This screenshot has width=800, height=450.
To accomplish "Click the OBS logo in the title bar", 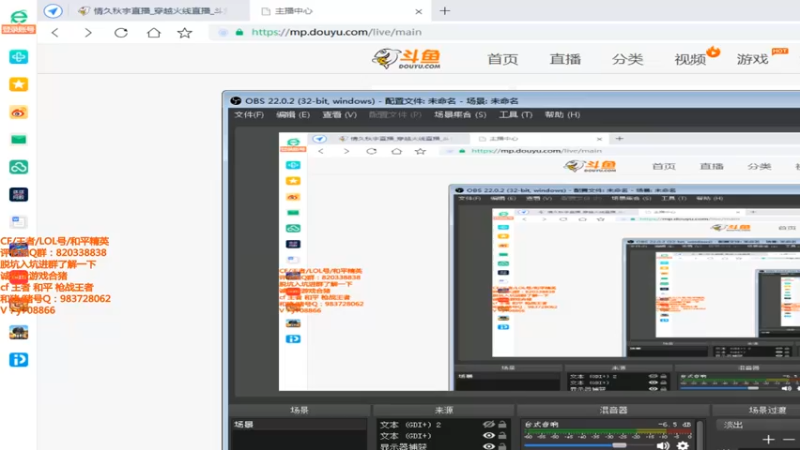I will (235, 101).
